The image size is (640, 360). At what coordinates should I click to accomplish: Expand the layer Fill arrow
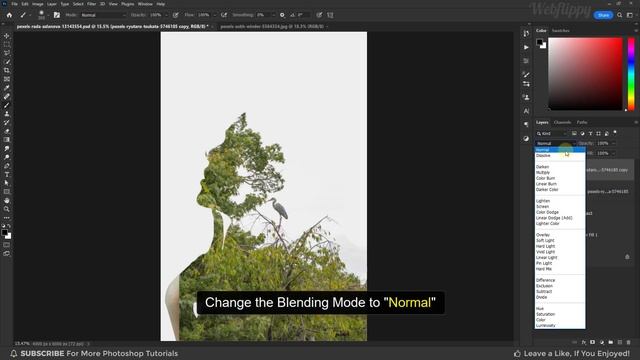coord(613,153)
